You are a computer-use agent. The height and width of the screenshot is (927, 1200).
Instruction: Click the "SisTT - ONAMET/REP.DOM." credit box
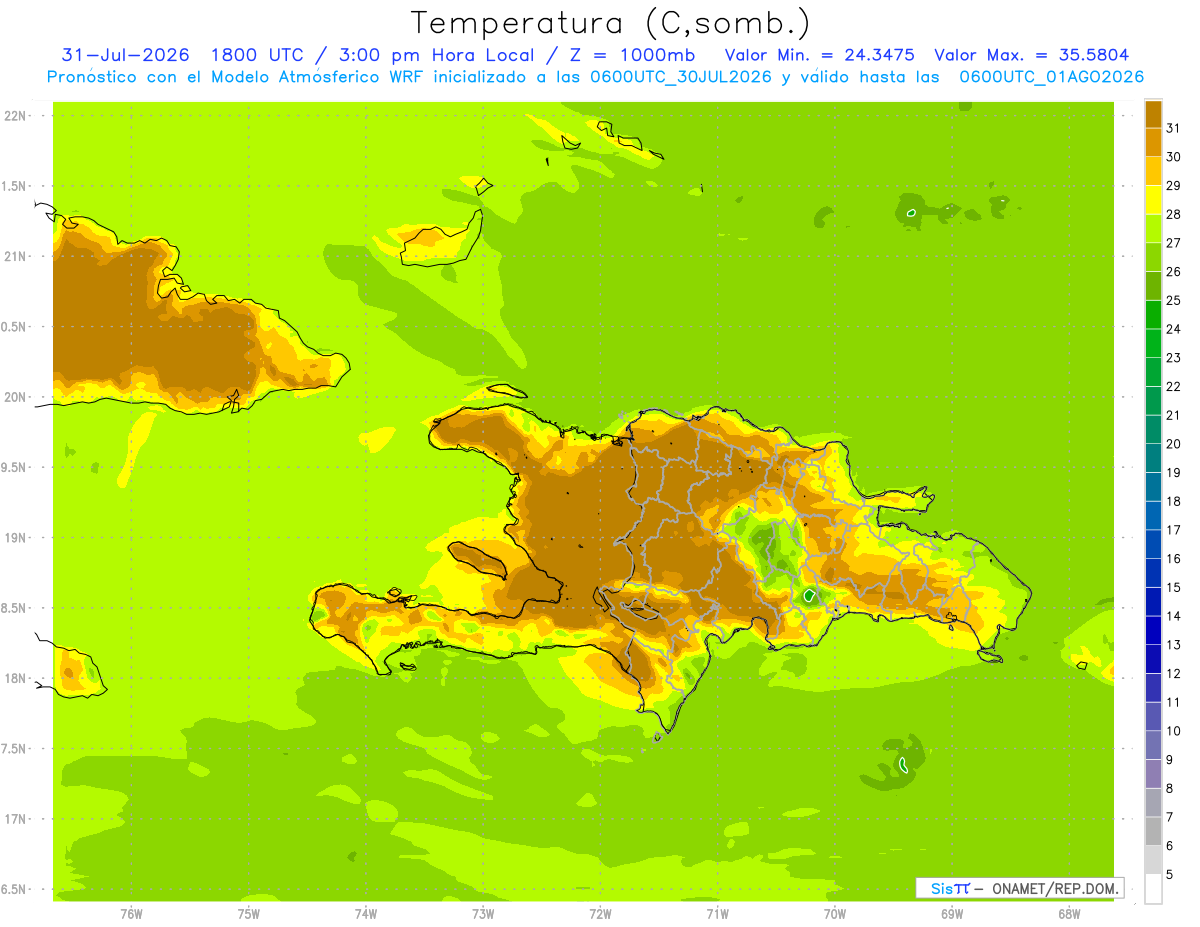coord(1020,888)
